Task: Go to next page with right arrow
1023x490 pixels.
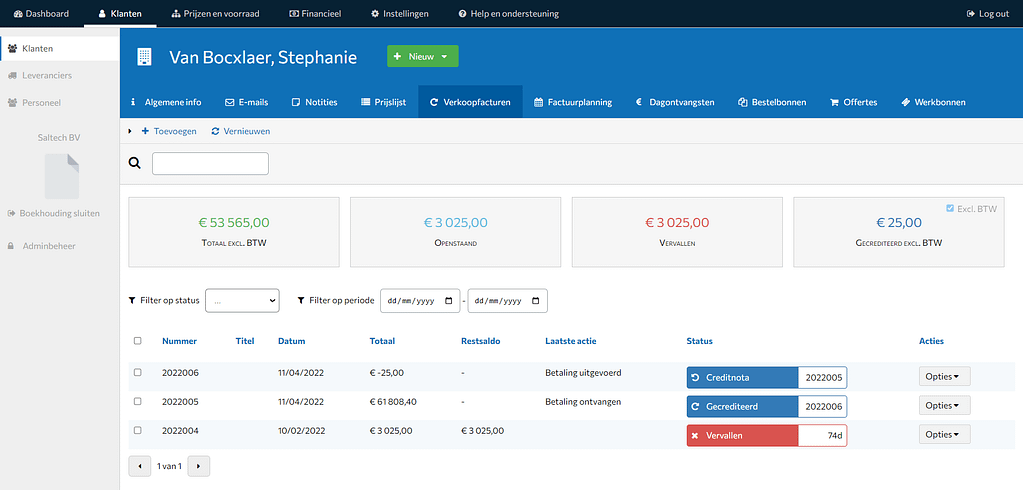Action: [198, 467]
